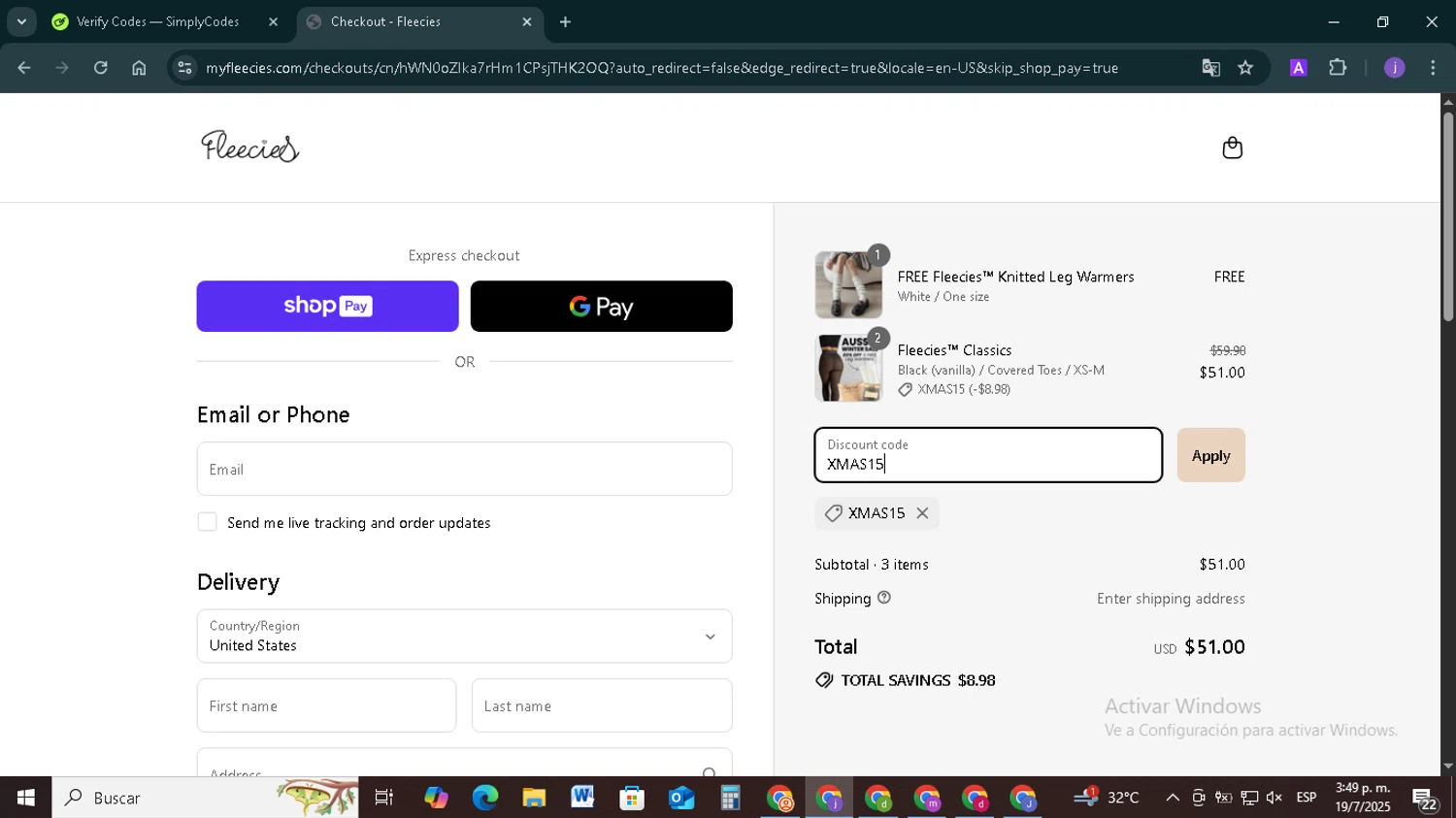Remove the XMAS15 discount tag
The height and width of the screenshot is (818, 1456).
coord(922,513)
